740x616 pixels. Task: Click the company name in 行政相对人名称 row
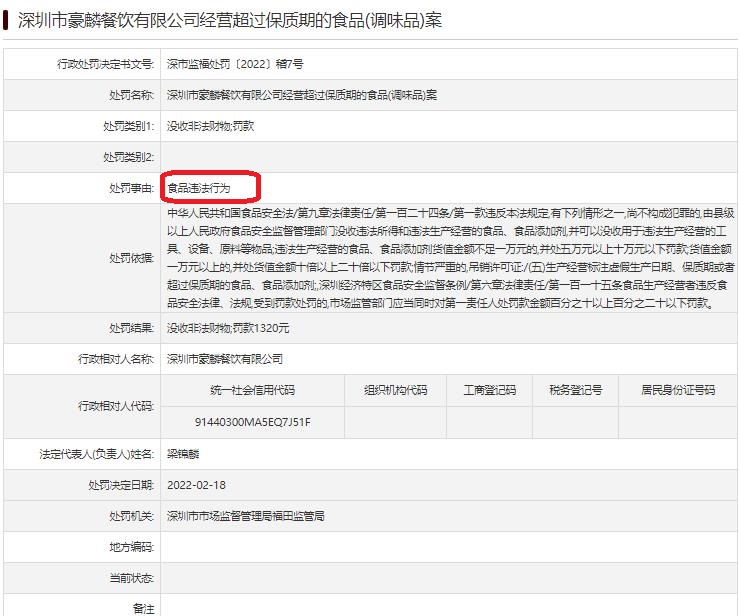(225, 359)
